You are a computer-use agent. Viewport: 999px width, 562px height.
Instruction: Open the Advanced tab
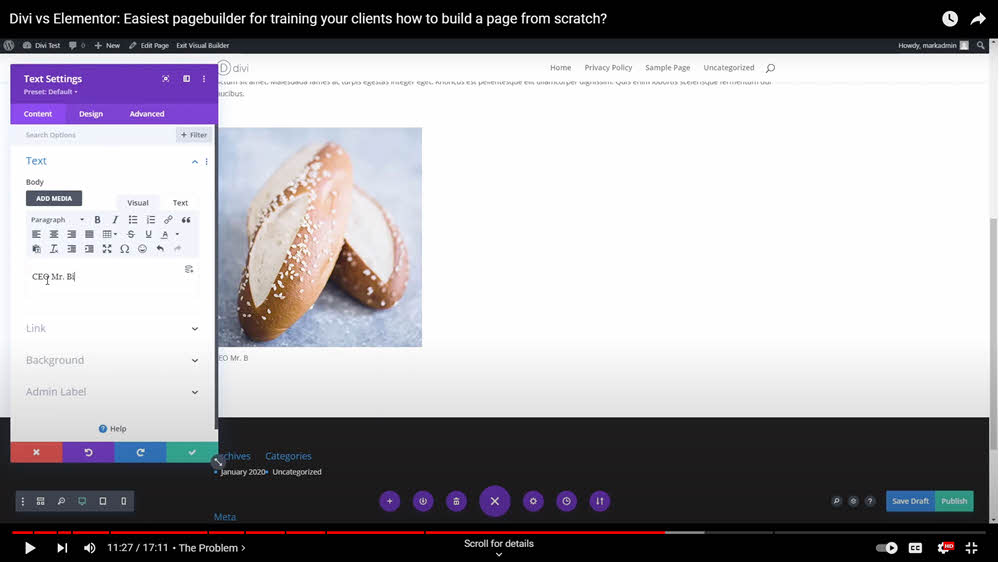pyautogui.click(x=147, y=114)
